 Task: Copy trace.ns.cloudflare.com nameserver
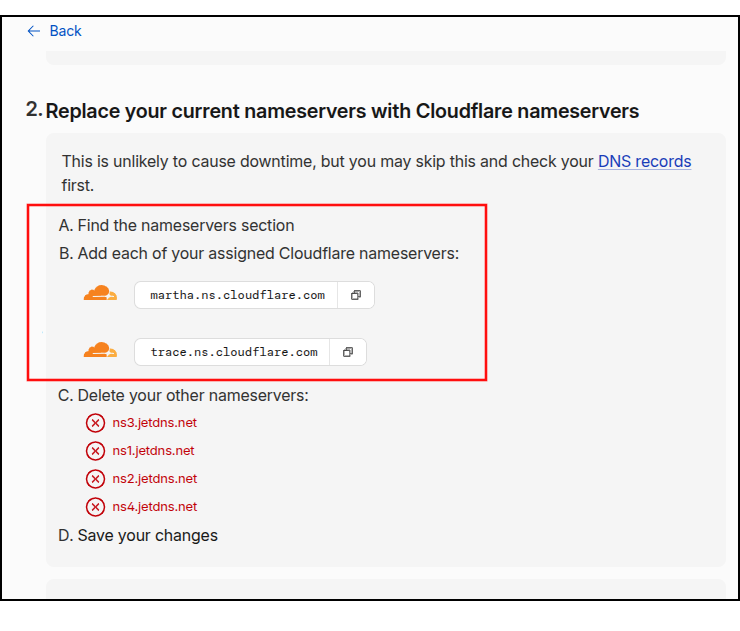click(x=348, y=352)
